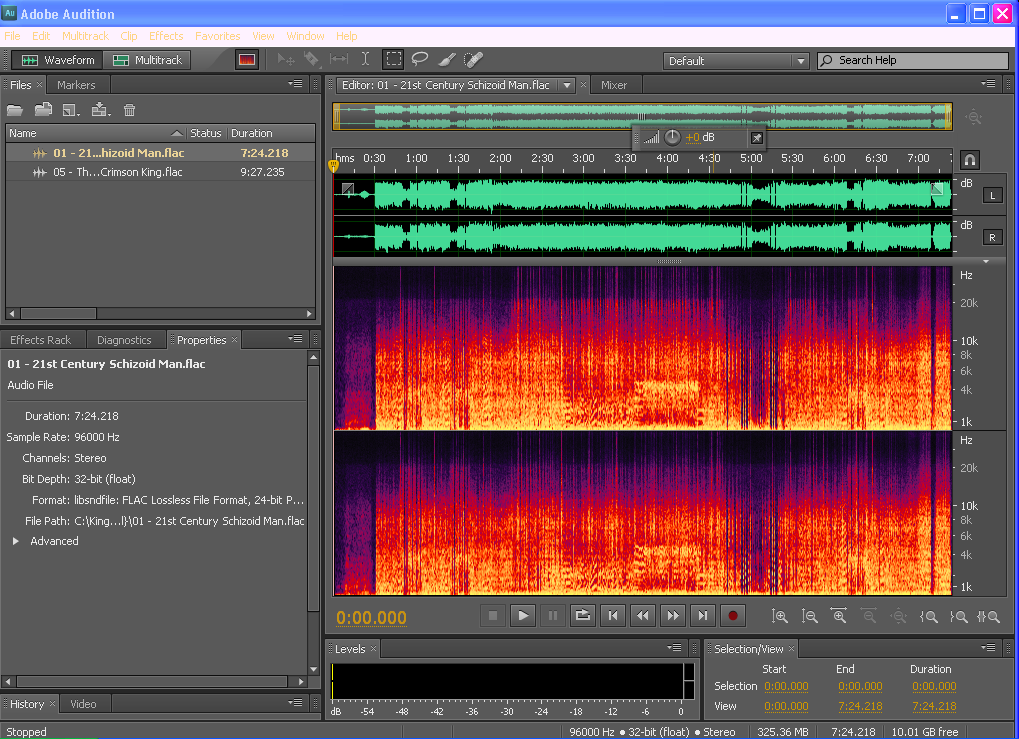Viewport: 1019px width, 739px height.
Task: Switch to the Diagnostics tab
Action: pyautogui.click(x=123, y=340)
